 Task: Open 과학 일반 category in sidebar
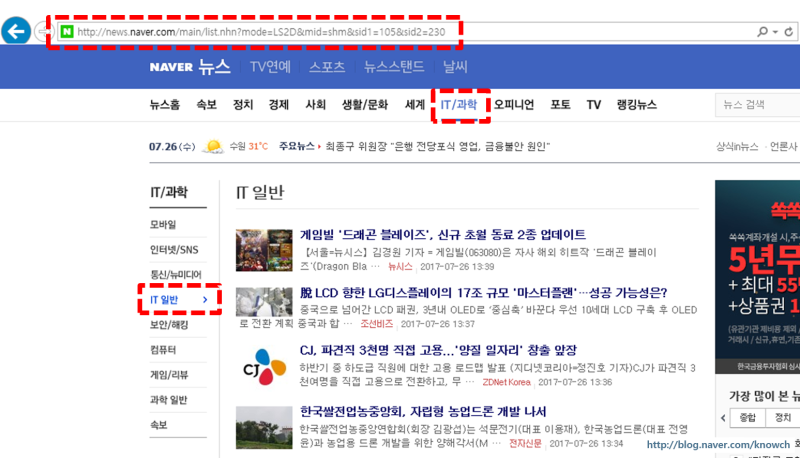pyautogui.click(x=168, y=399)
